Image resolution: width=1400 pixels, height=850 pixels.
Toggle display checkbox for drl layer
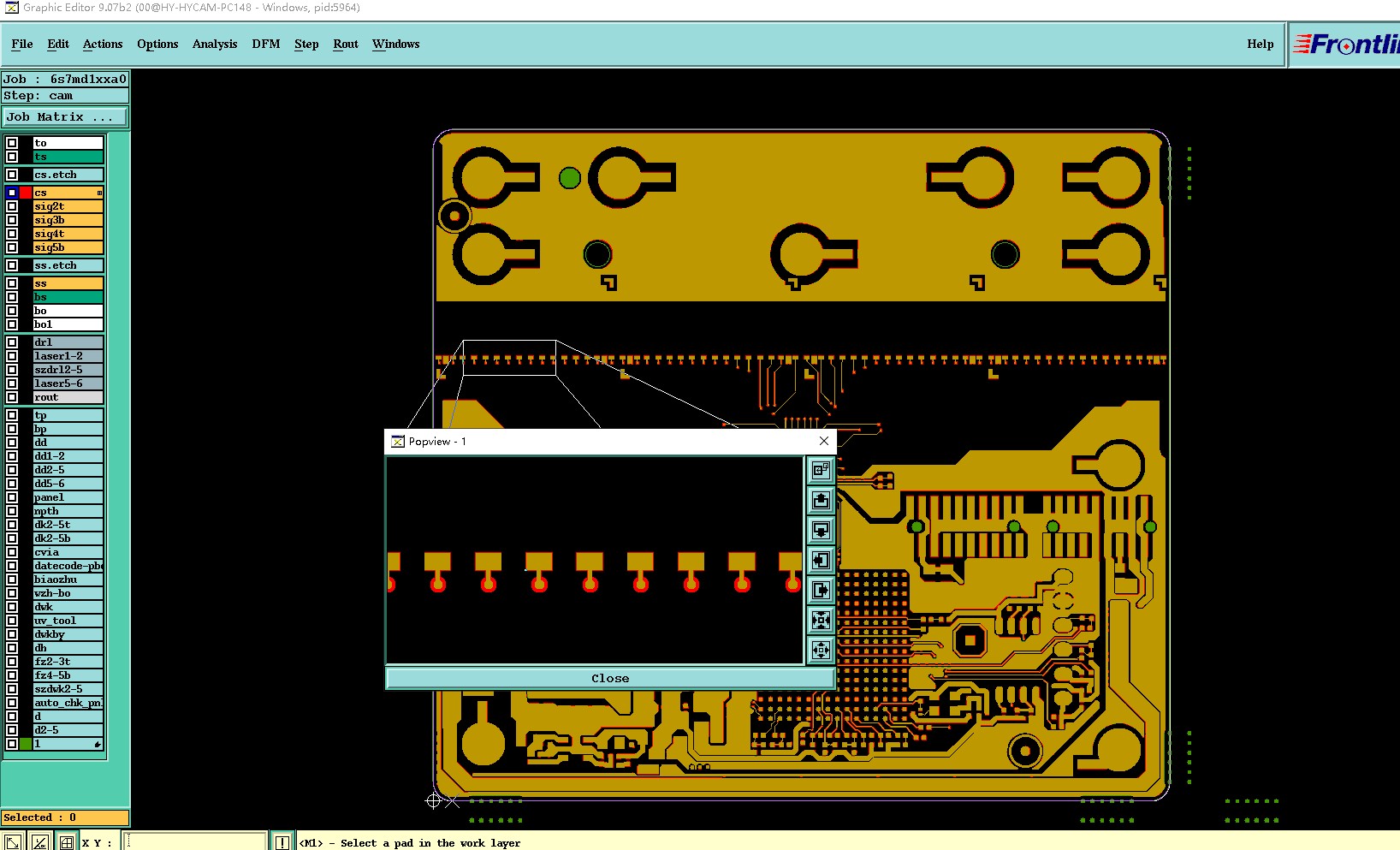12,342
